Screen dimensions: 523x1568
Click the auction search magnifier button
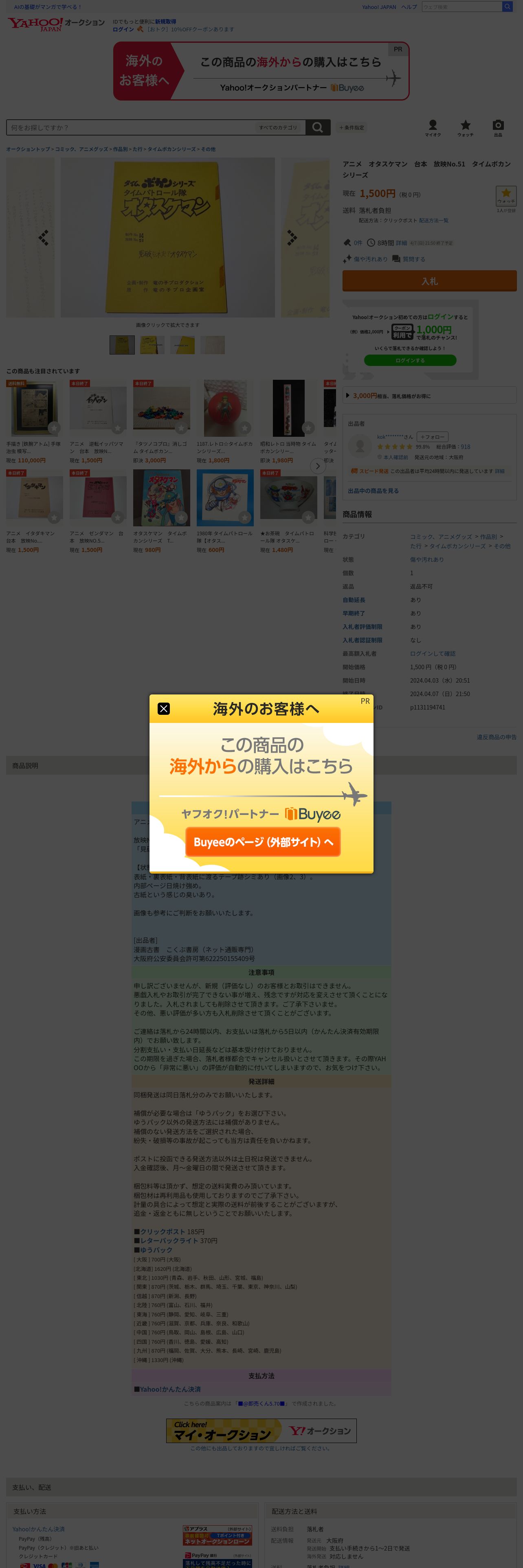[x=317, y=127]
